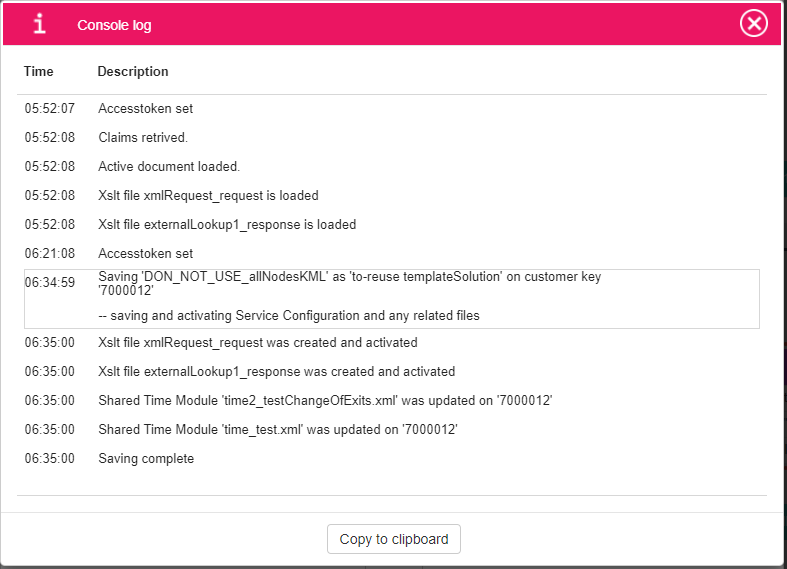
Task: Click the Time column header
Action: pos(39,72)
